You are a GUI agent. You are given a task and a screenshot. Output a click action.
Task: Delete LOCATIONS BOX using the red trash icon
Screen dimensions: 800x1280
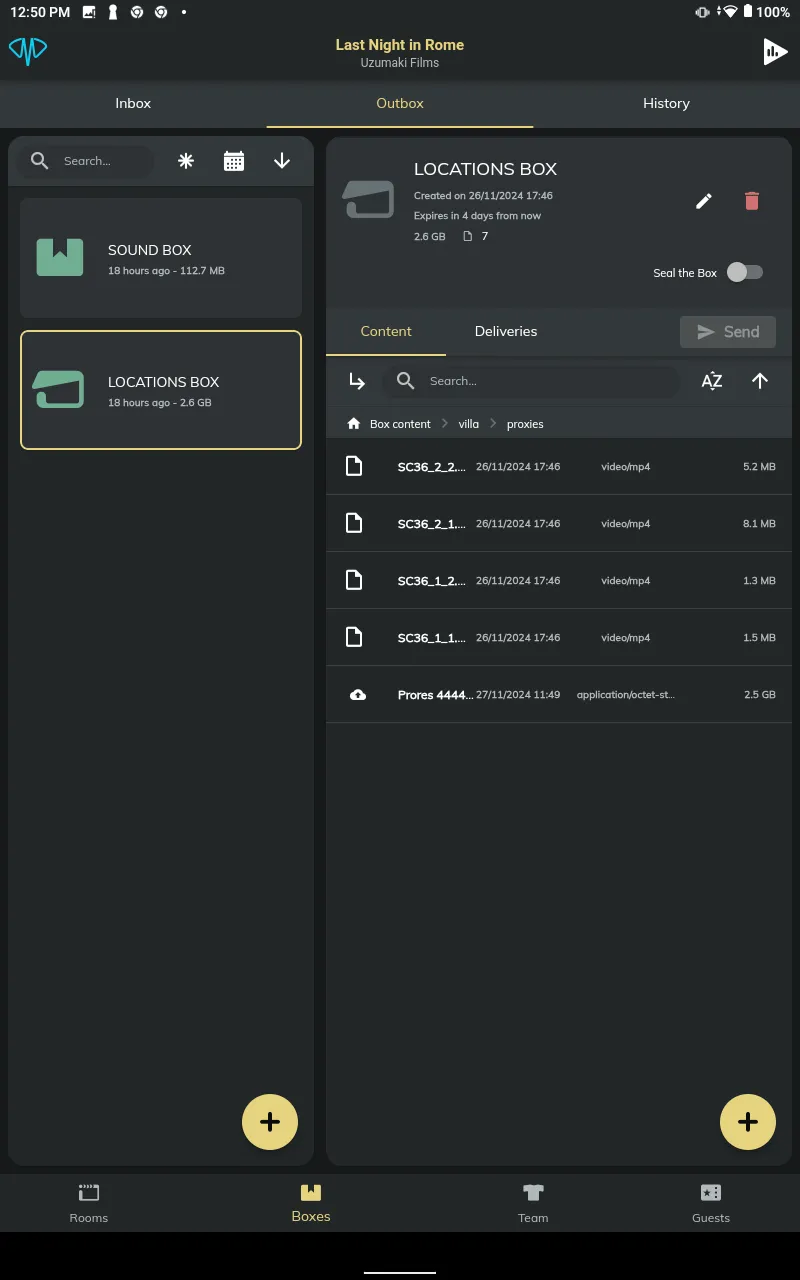coord(752,201)
